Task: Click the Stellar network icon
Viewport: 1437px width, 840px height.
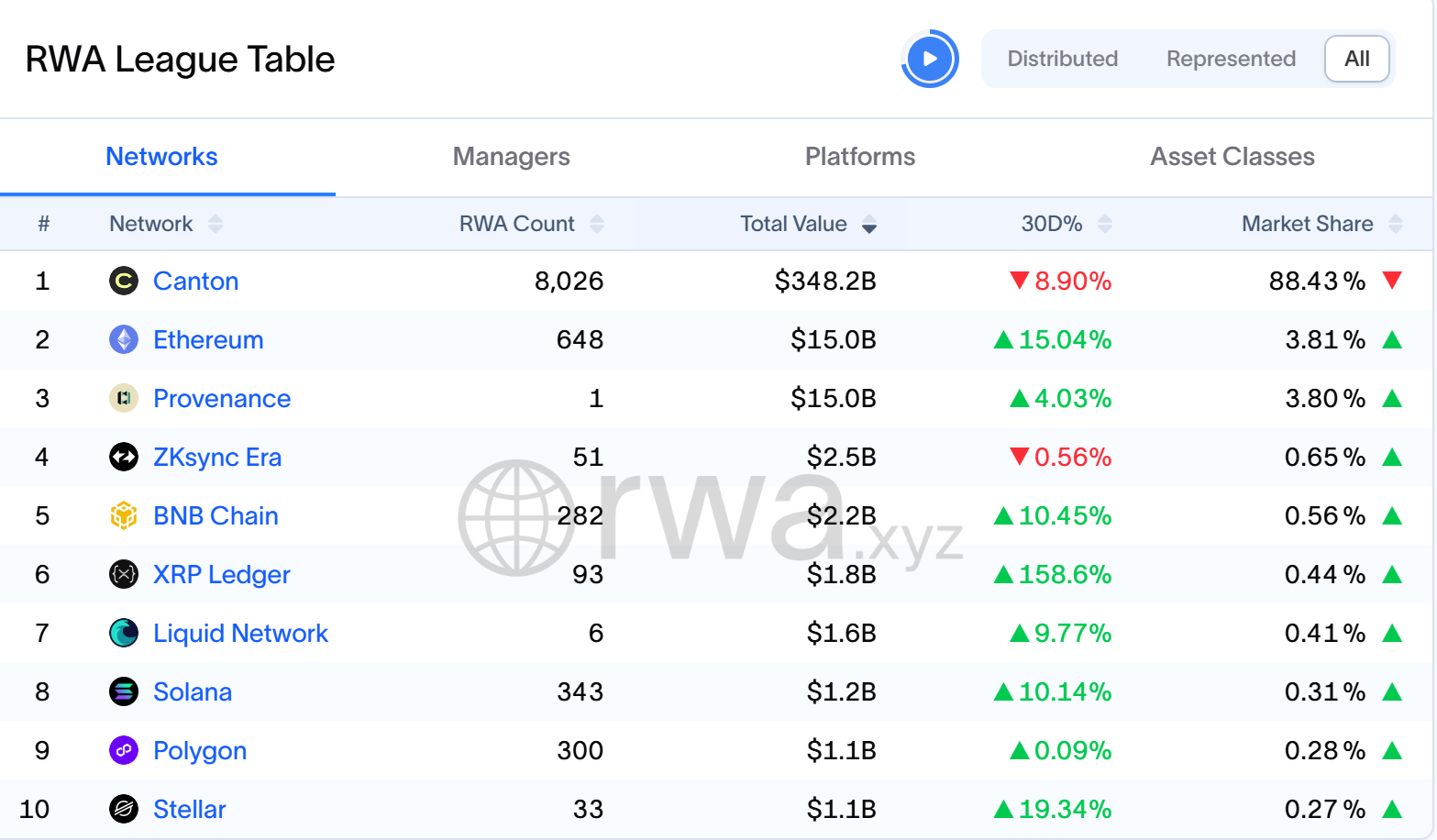Action: (124, 809)
